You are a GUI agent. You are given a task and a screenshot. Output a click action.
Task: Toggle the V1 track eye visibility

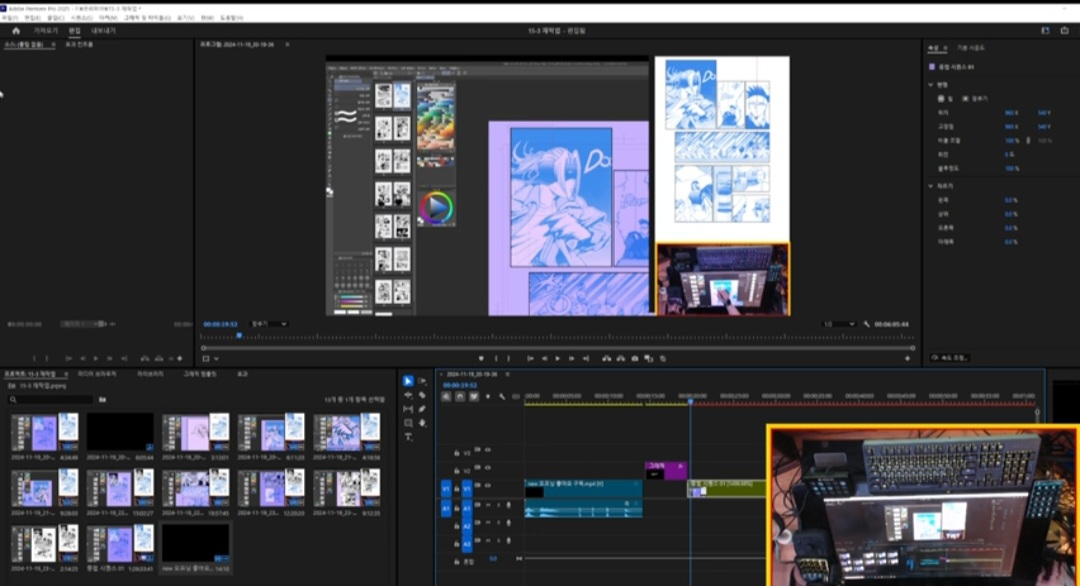[x=488, y=486]
